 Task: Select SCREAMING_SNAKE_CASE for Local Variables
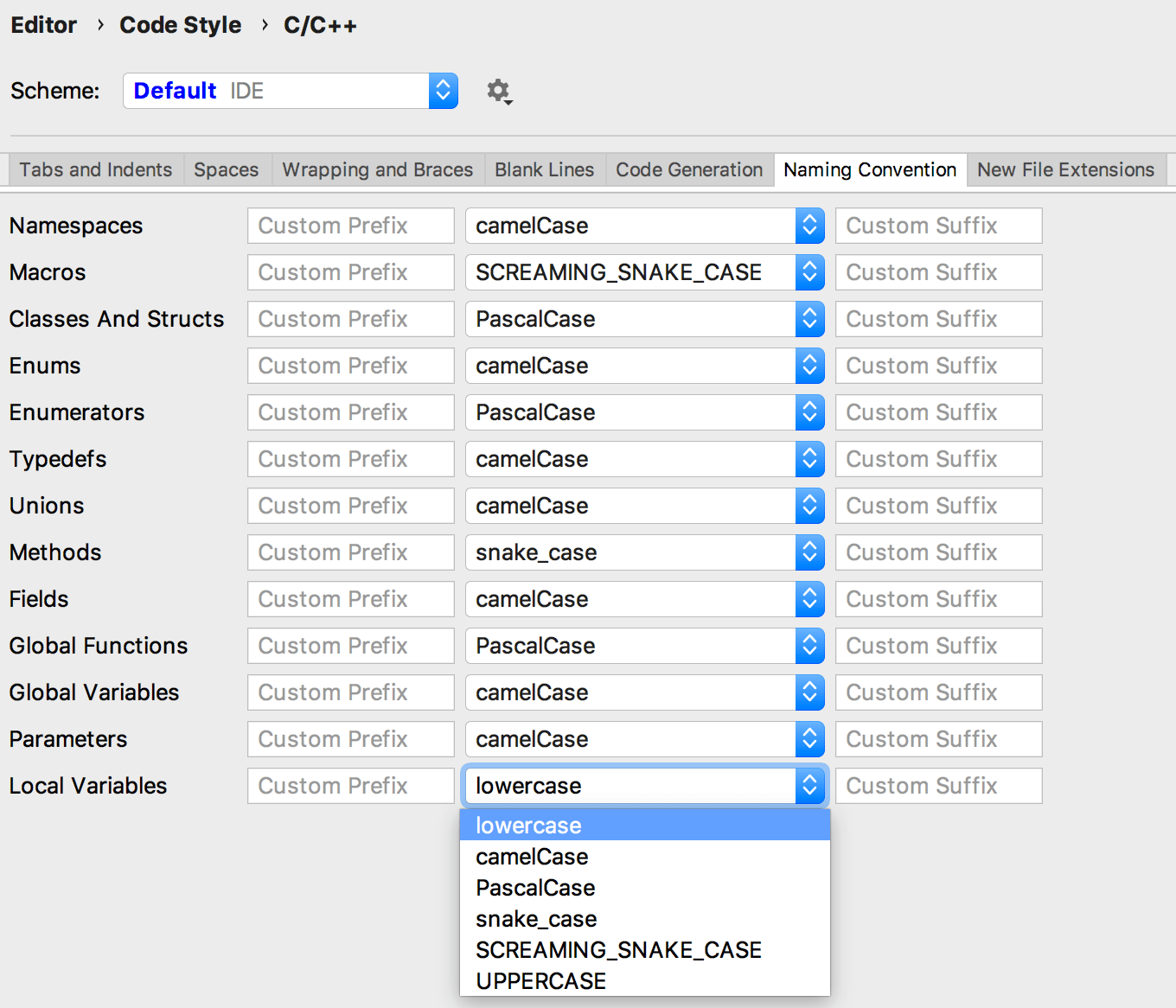click(x=618, y=949)
